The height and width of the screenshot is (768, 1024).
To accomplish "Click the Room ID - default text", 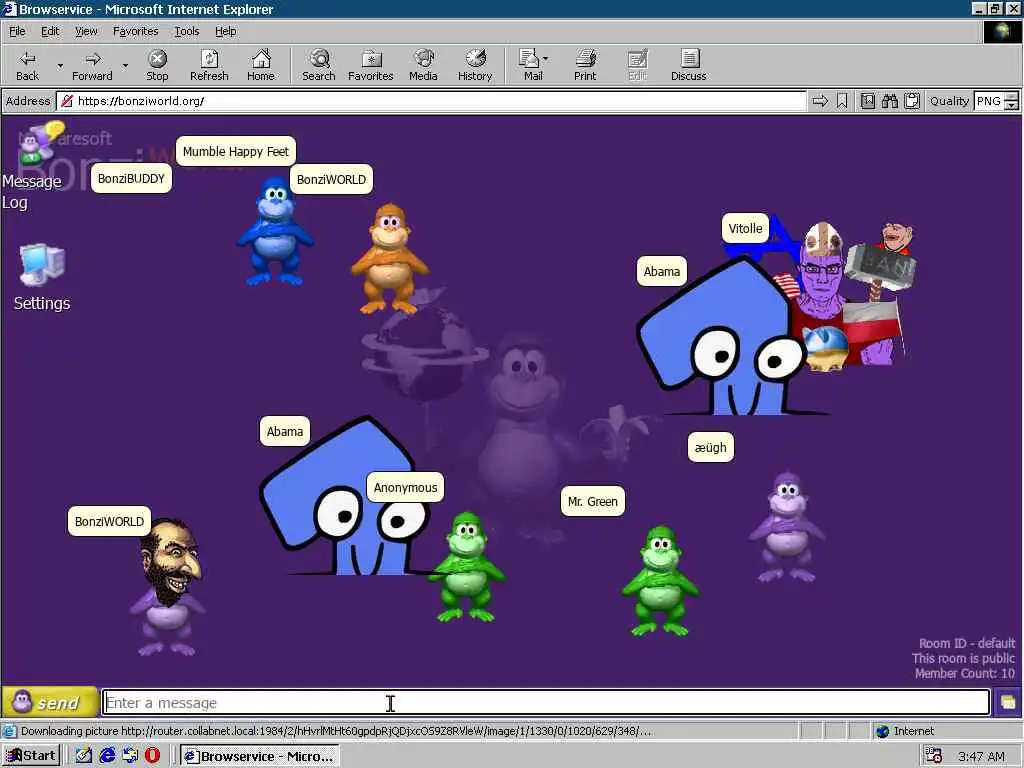I will tap(967, 643).
